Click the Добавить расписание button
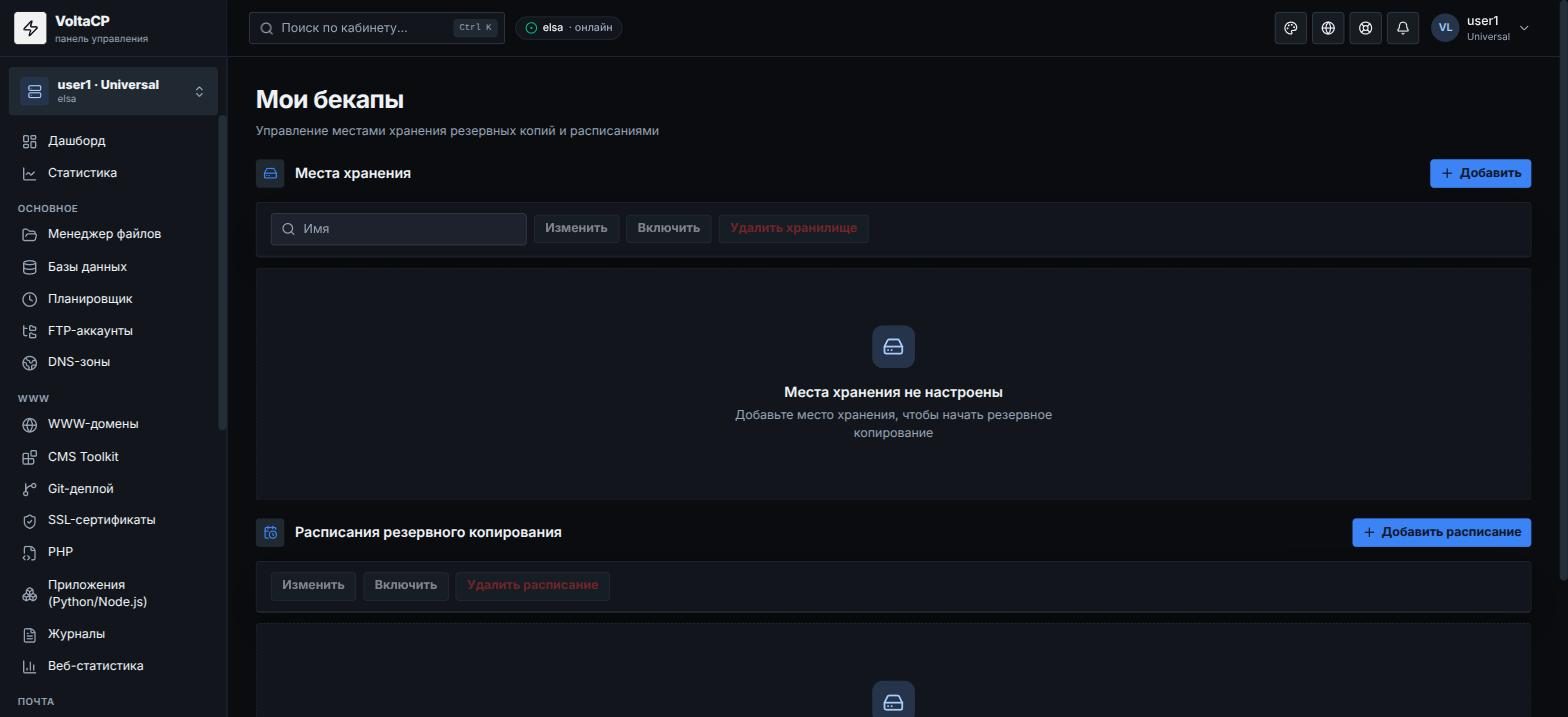 [1441, 532]
